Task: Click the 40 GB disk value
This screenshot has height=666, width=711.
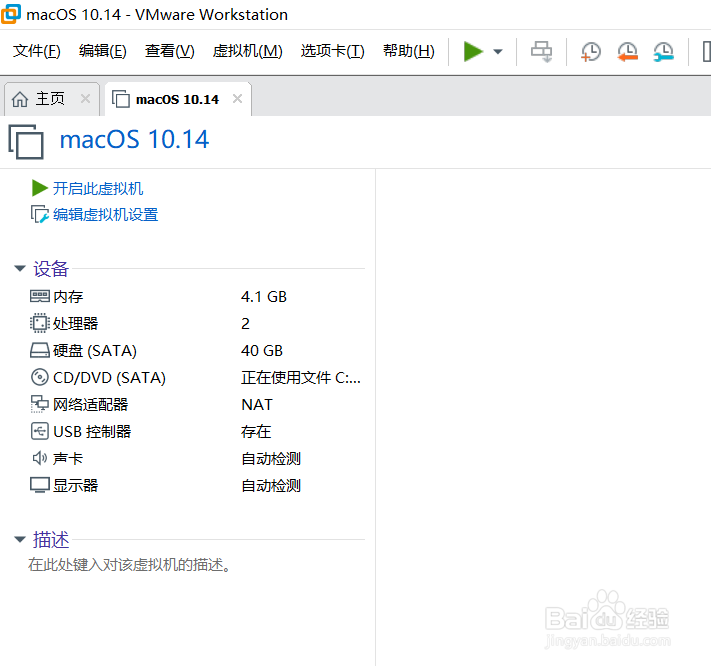Action: pos(262,350)
